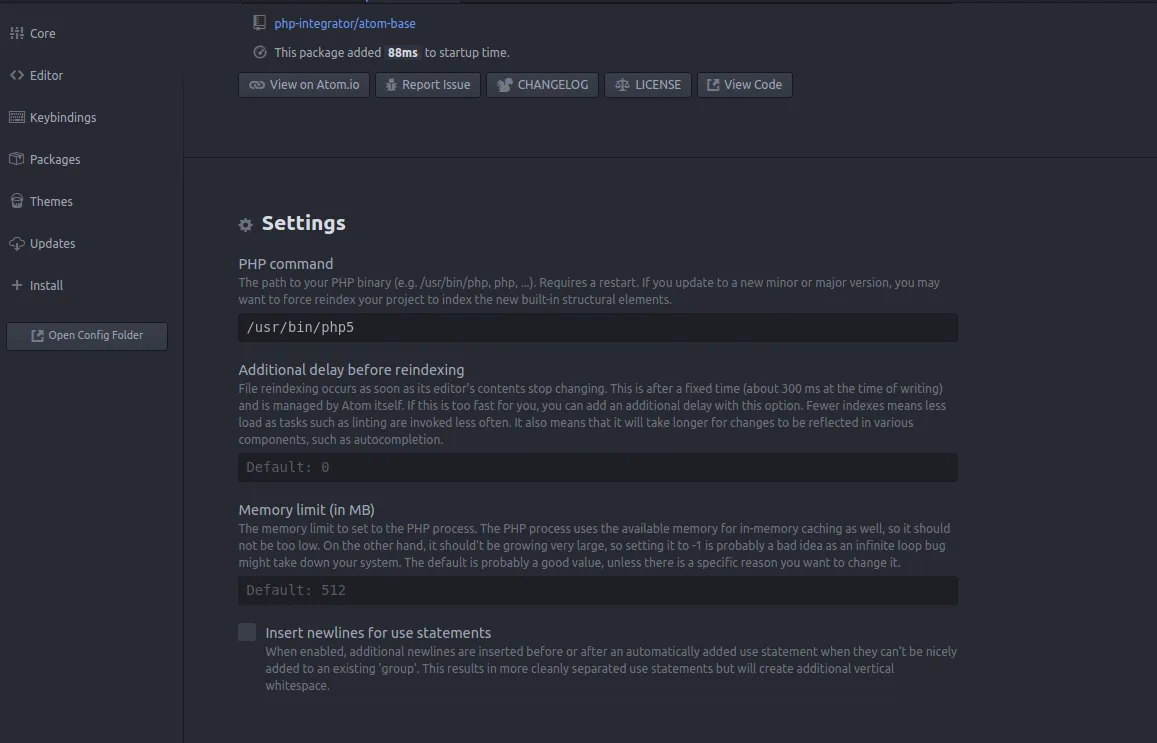Click the PHP command path field

(x=598, y=327)
